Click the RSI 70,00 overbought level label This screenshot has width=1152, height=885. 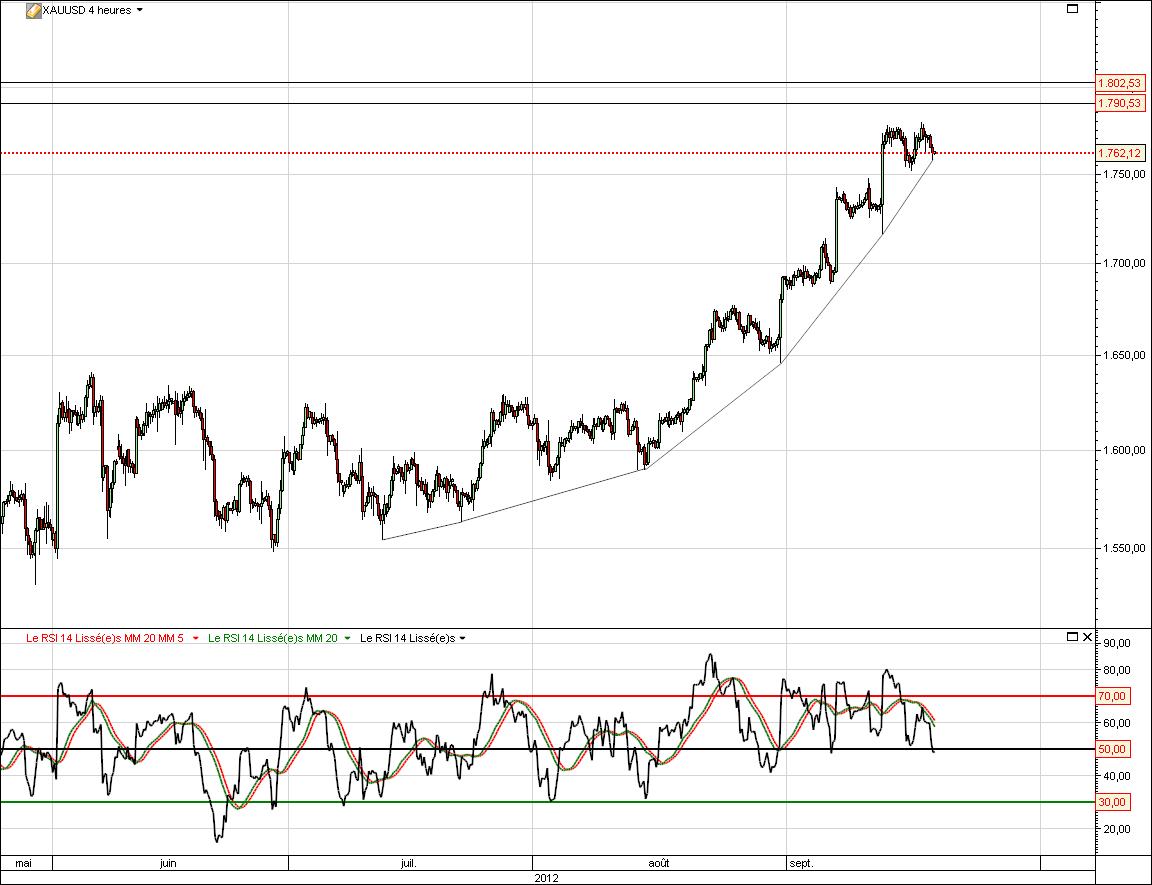[1114, 696]
